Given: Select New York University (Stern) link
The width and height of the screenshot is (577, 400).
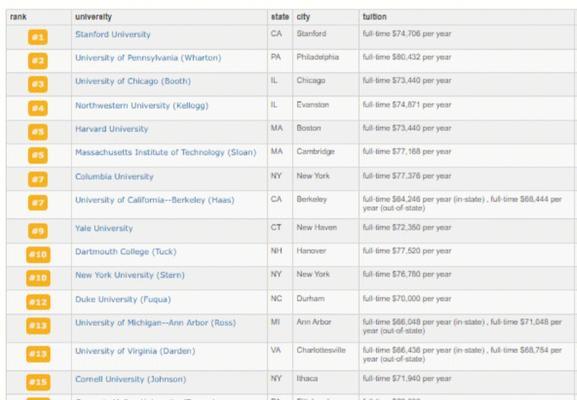Looking at the screenshot, I should (130, 275).
